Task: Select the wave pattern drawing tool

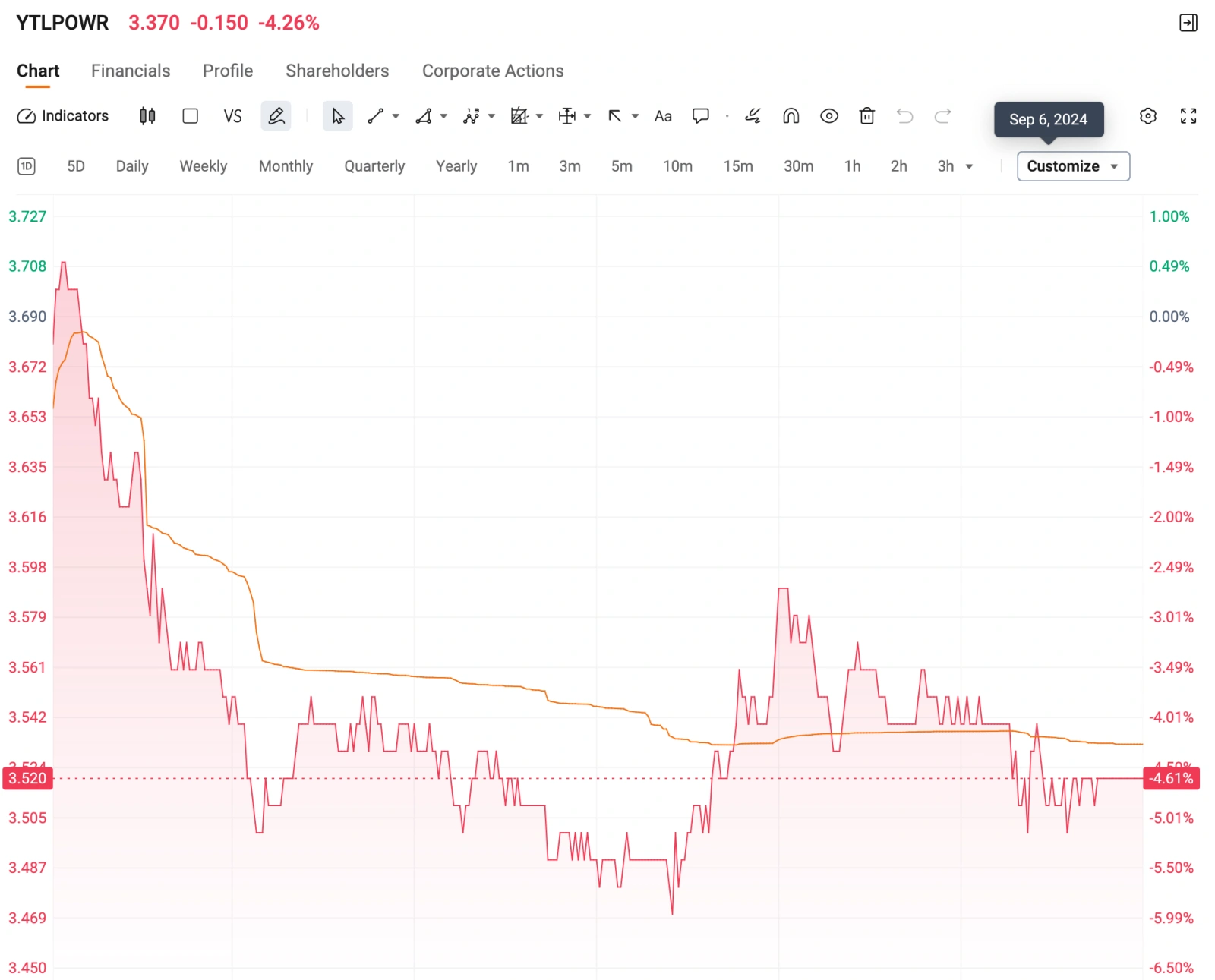Action: (x=472, y=116)
